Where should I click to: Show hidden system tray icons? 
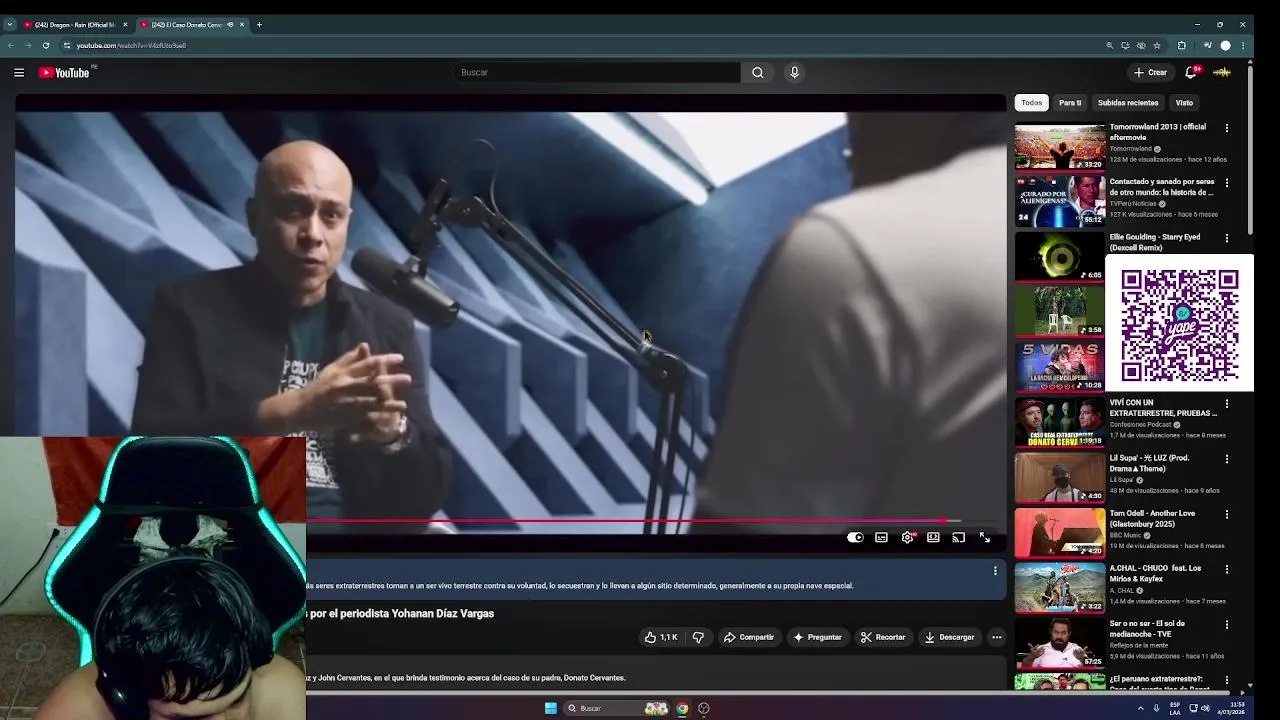[x=1140, y=708]
